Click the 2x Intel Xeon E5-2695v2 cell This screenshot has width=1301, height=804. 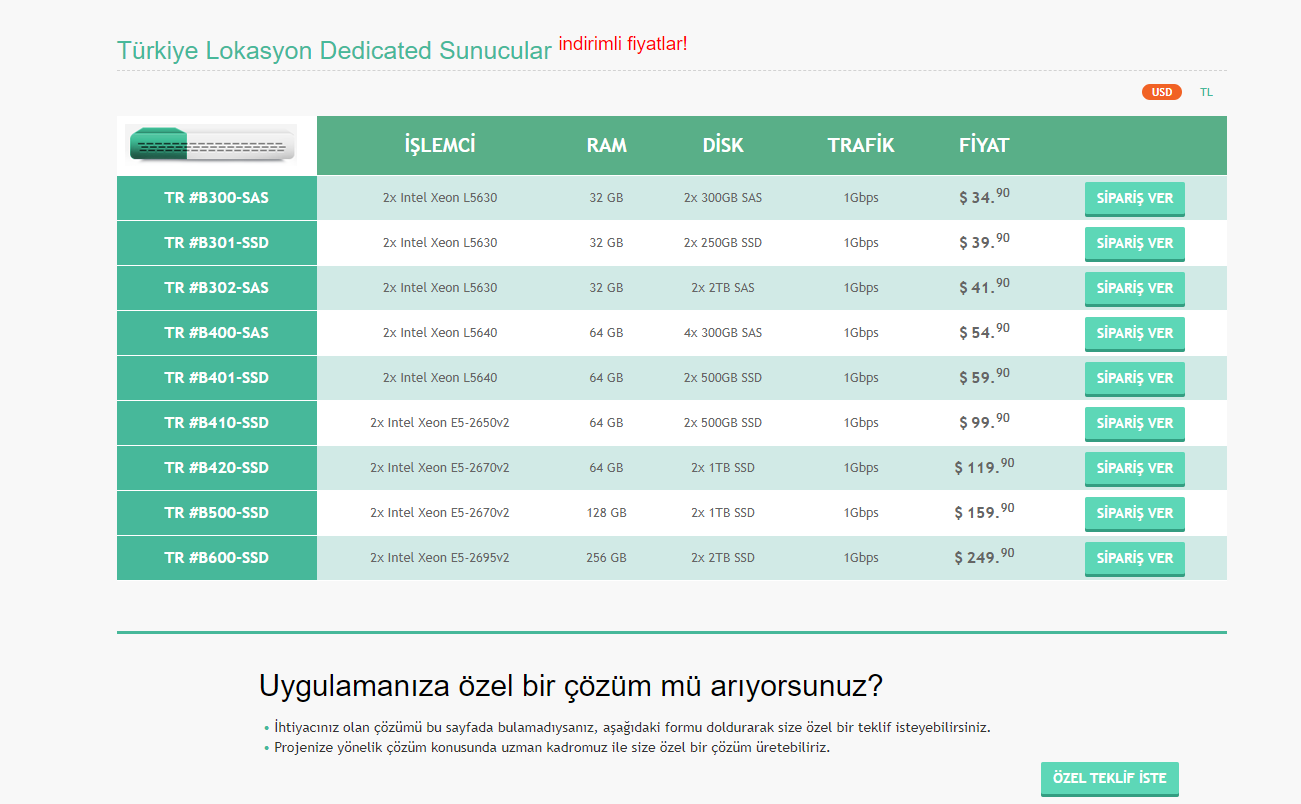pos(440,558)
